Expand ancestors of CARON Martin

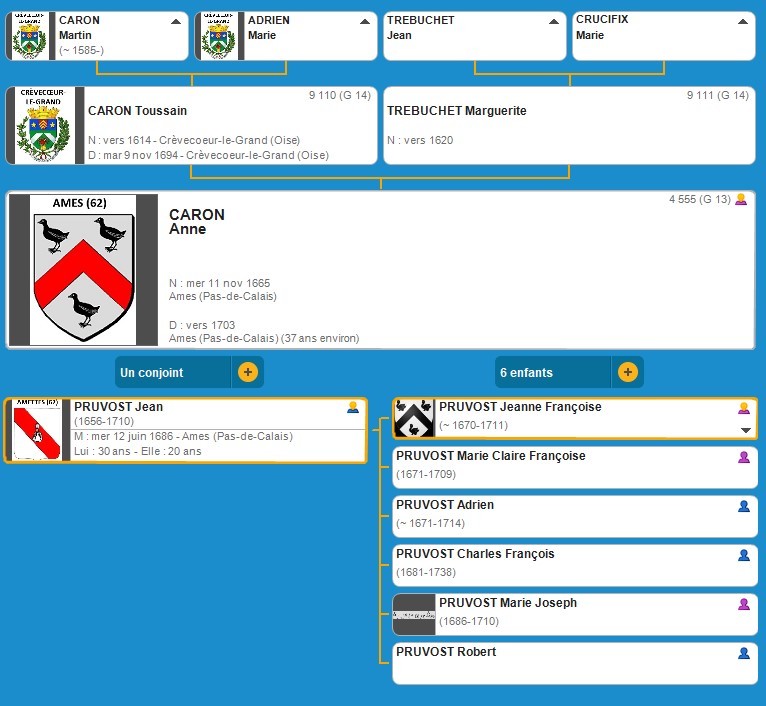coord(176,21)
